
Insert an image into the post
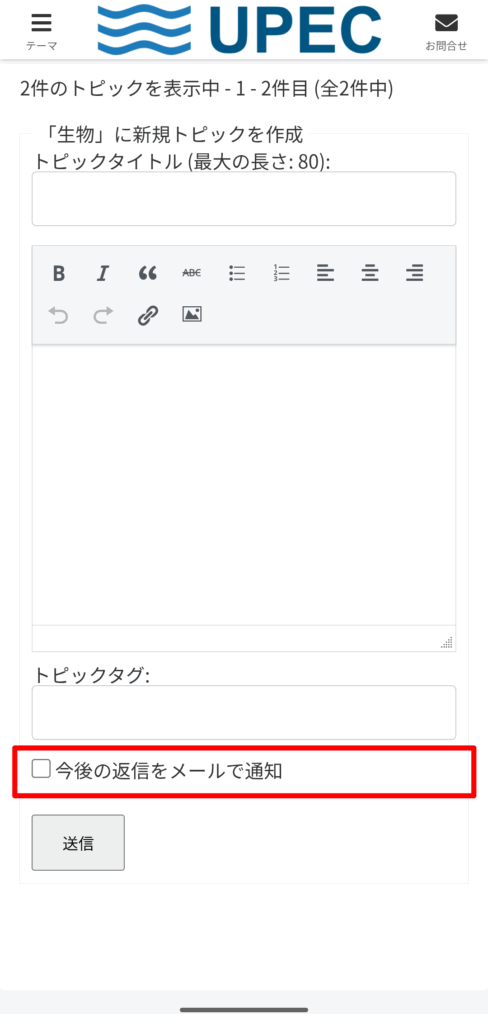click(191, 315)
